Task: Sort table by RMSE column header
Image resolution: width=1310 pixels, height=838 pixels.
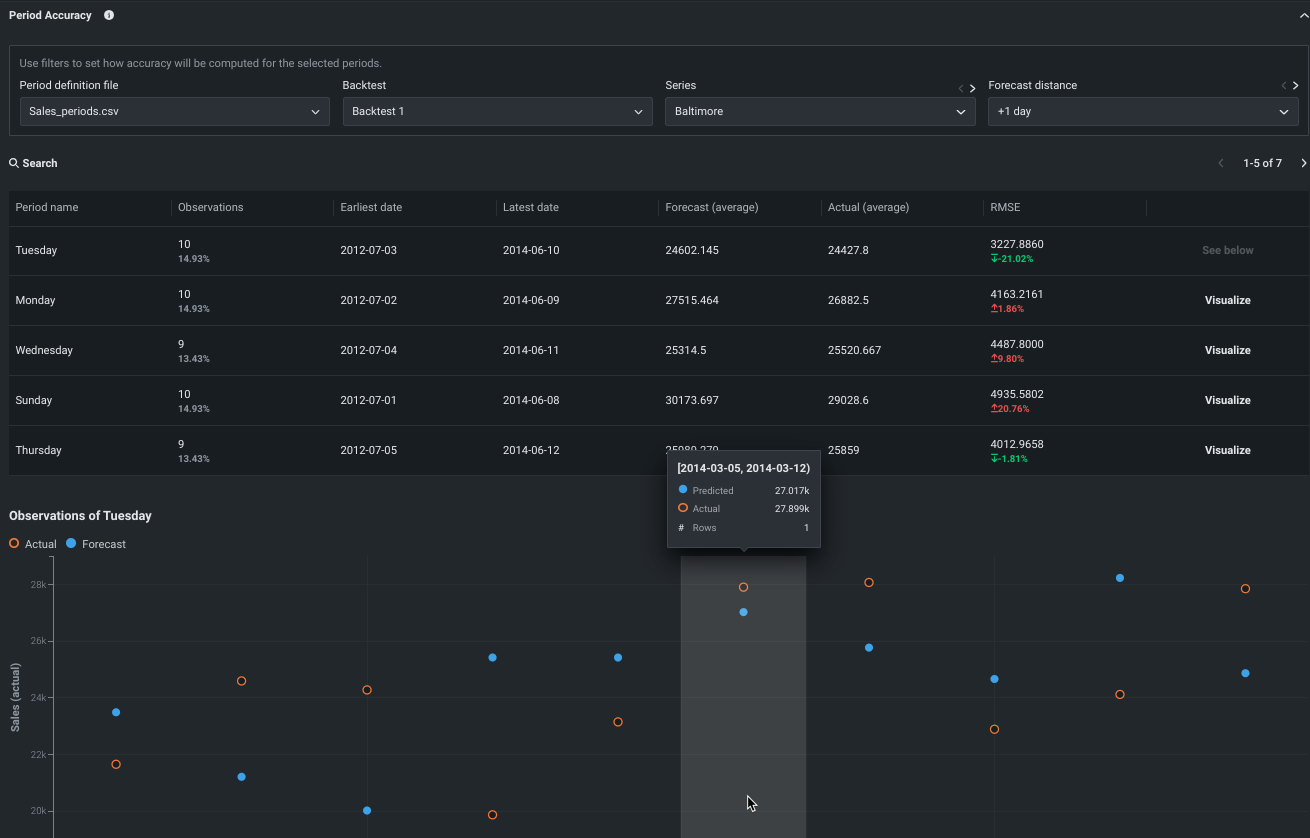Action: [1005, 207]
